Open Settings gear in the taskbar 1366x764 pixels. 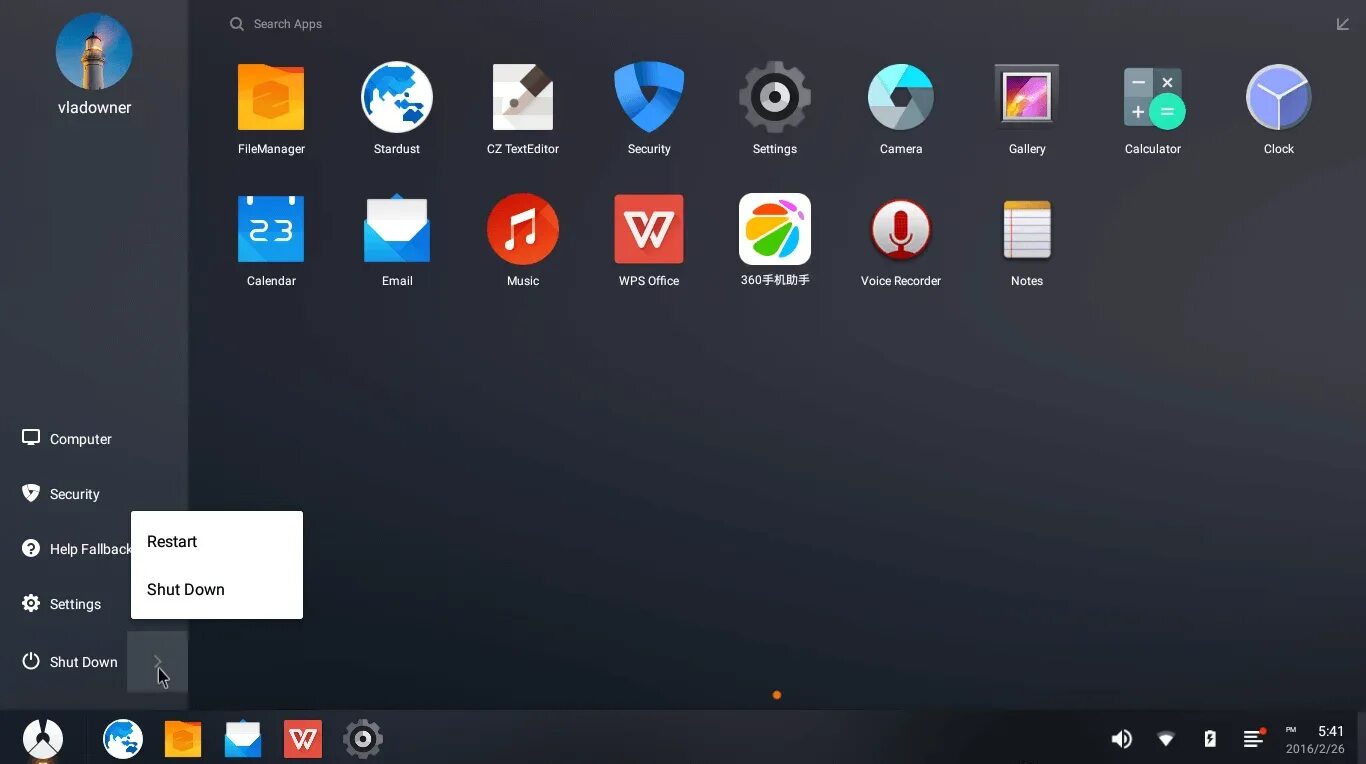point(363,739)
